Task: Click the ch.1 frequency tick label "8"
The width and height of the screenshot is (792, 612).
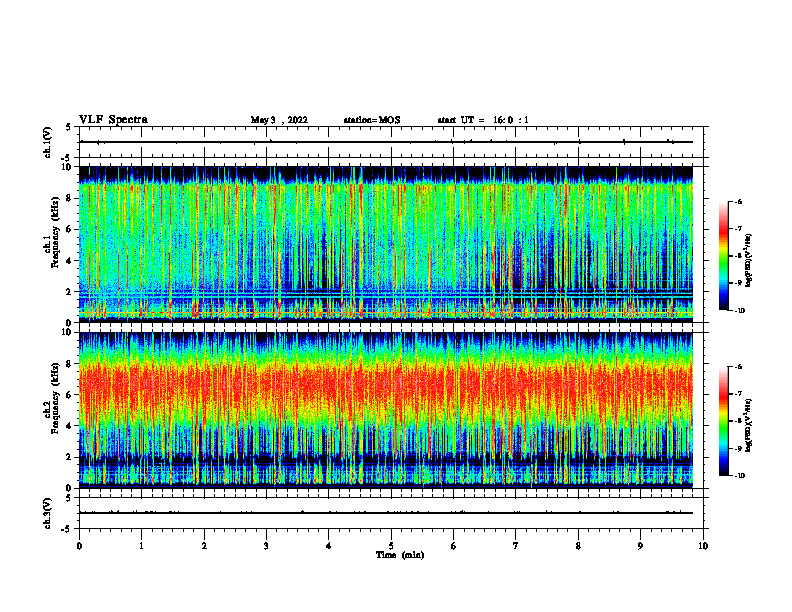Action: [69, 198]
